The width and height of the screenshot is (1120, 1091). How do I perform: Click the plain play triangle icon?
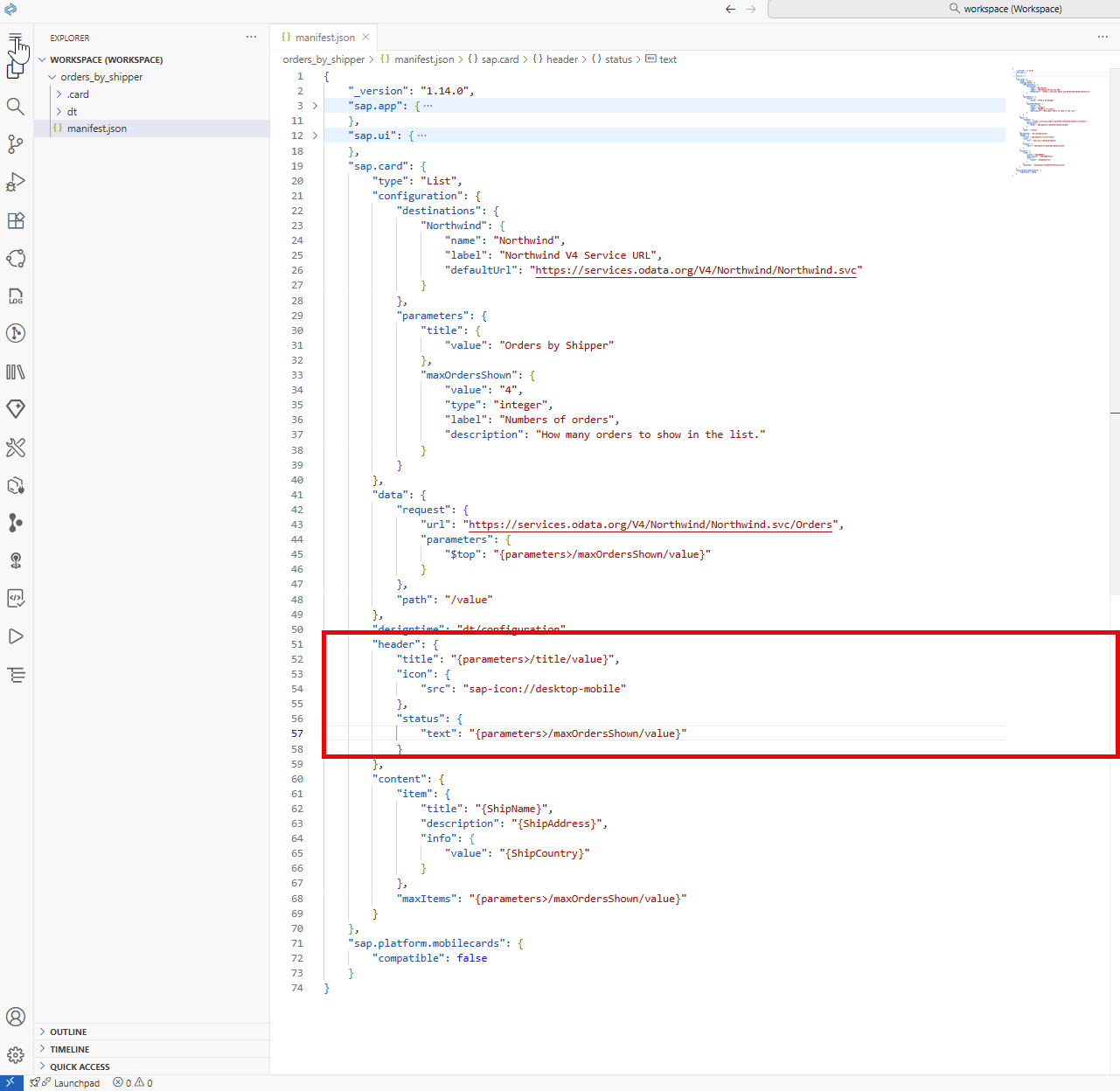[x=15, y=636]
